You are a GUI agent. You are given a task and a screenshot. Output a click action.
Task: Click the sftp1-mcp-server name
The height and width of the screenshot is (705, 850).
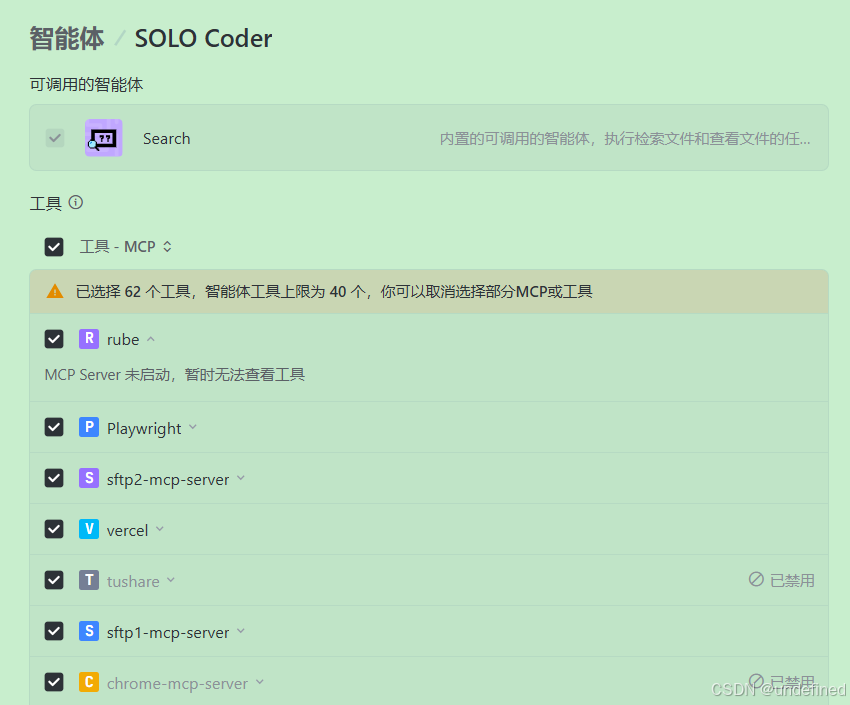click(x=168, y=632)
